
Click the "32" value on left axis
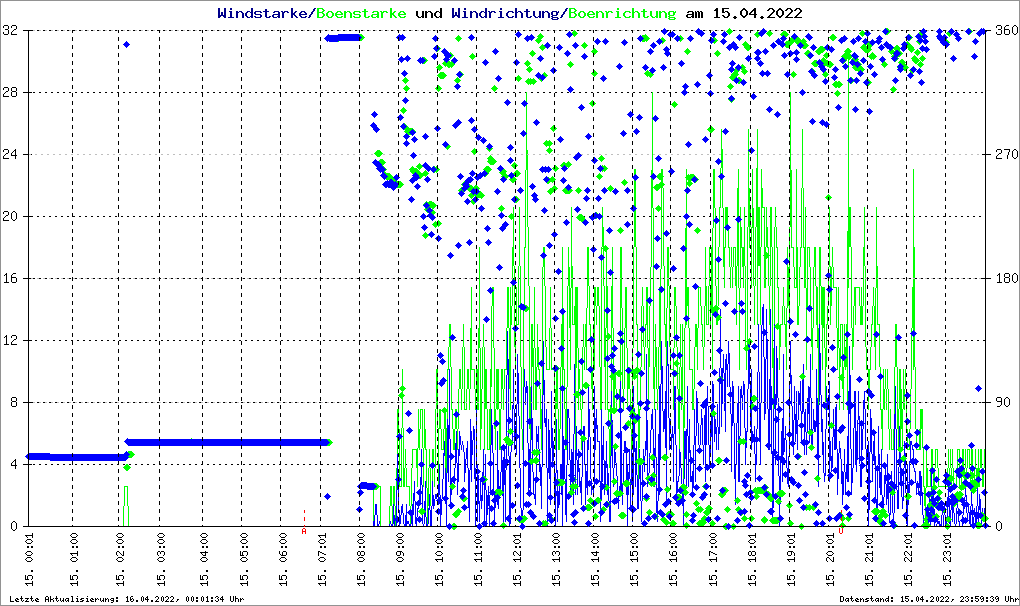pos(11,31)
